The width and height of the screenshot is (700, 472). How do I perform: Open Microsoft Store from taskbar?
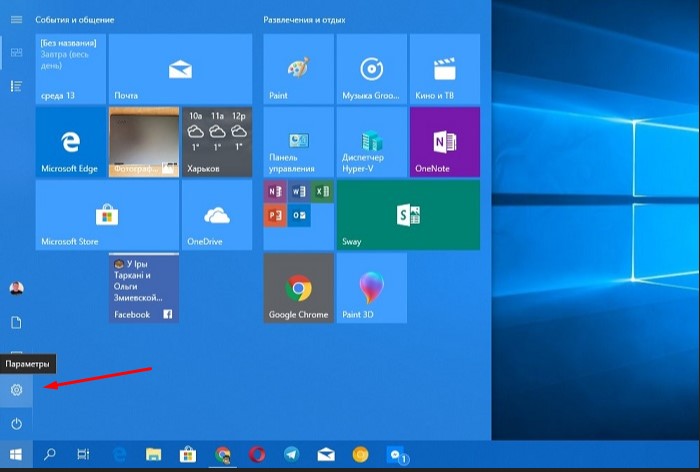click(188, 455)
